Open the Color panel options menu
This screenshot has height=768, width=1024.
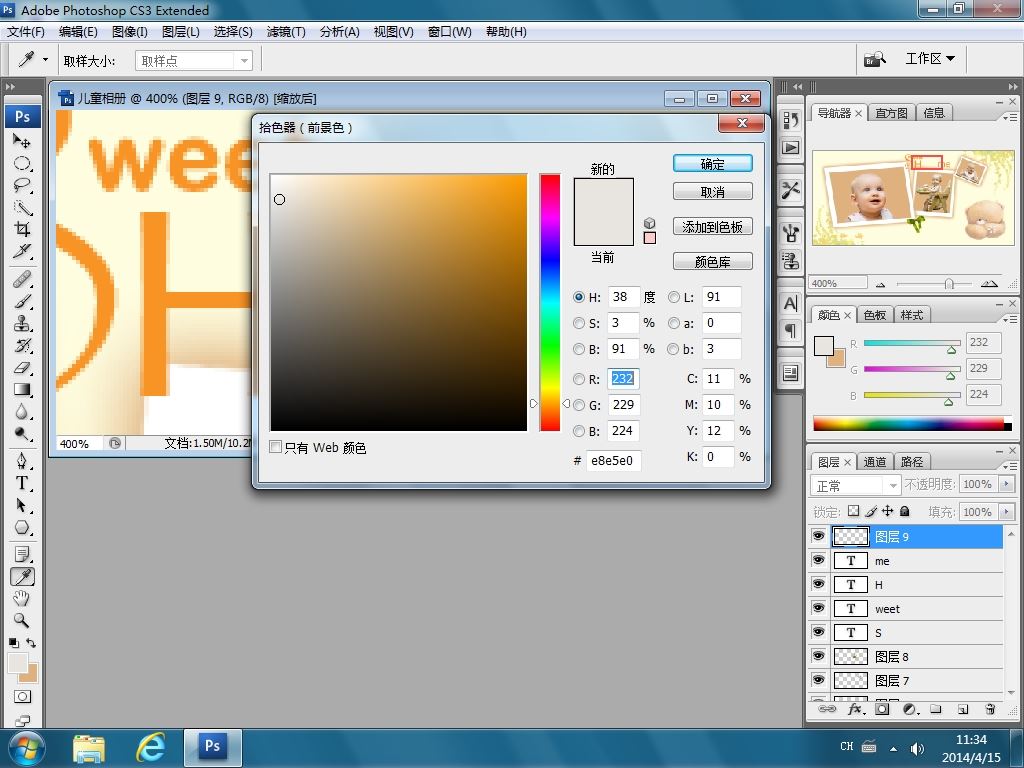coord(1010,319)
